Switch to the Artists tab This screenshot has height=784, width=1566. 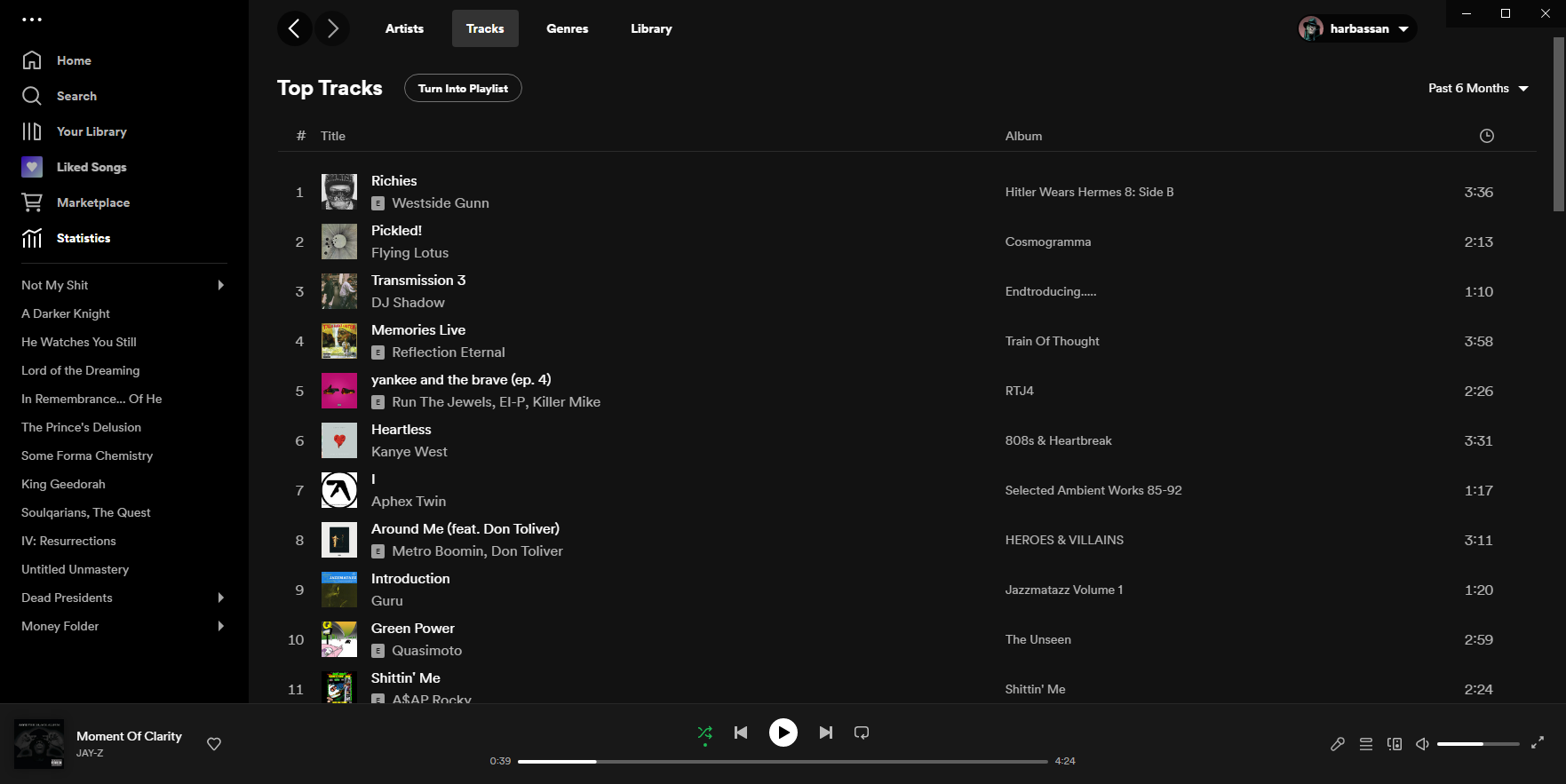(404, 28)
